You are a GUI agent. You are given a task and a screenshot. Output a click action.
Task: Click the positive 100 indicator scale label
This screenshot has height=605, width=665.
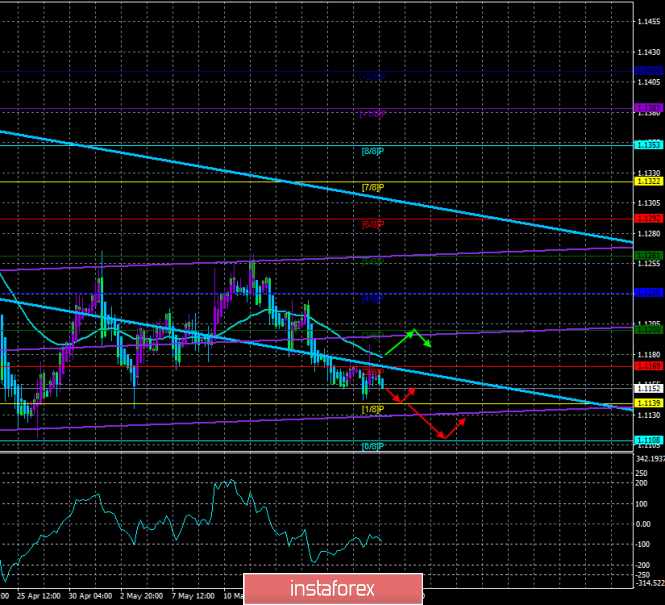click(642, 504)
